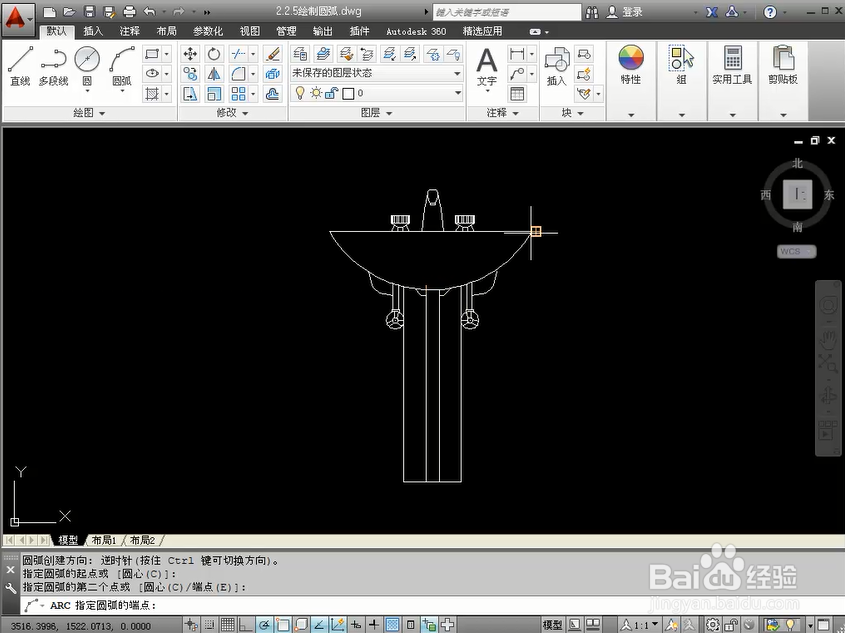Click the Stretch tool icon
The width and height of the screenshot is (845, 633).
[x=190, y=94]
